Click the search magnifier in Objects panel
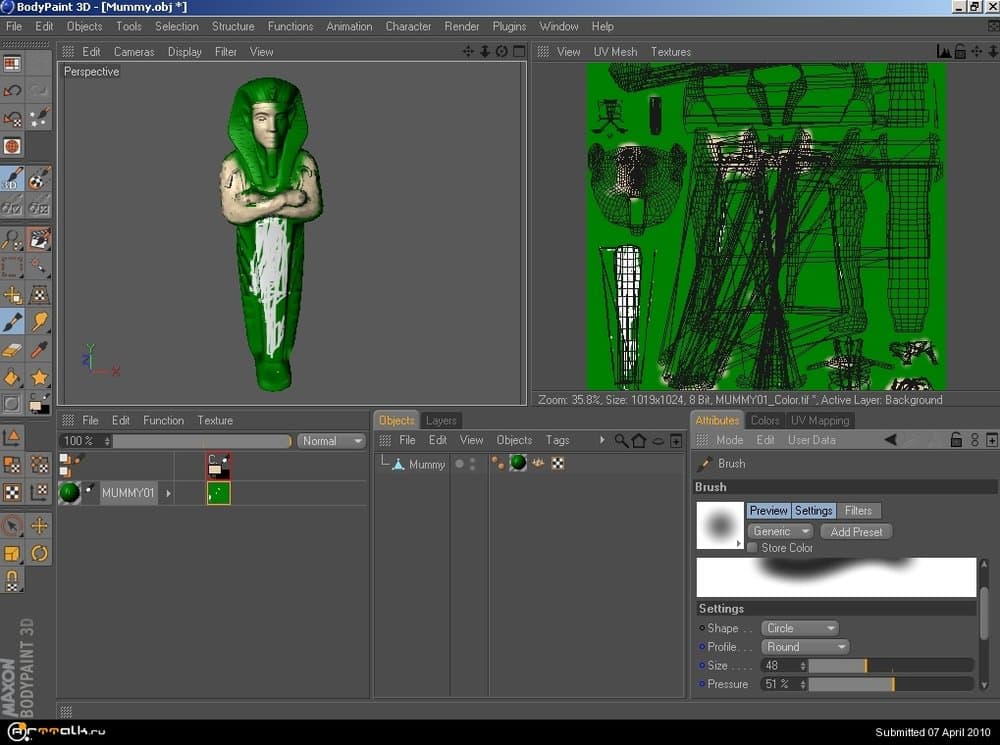 coord(621,440)
